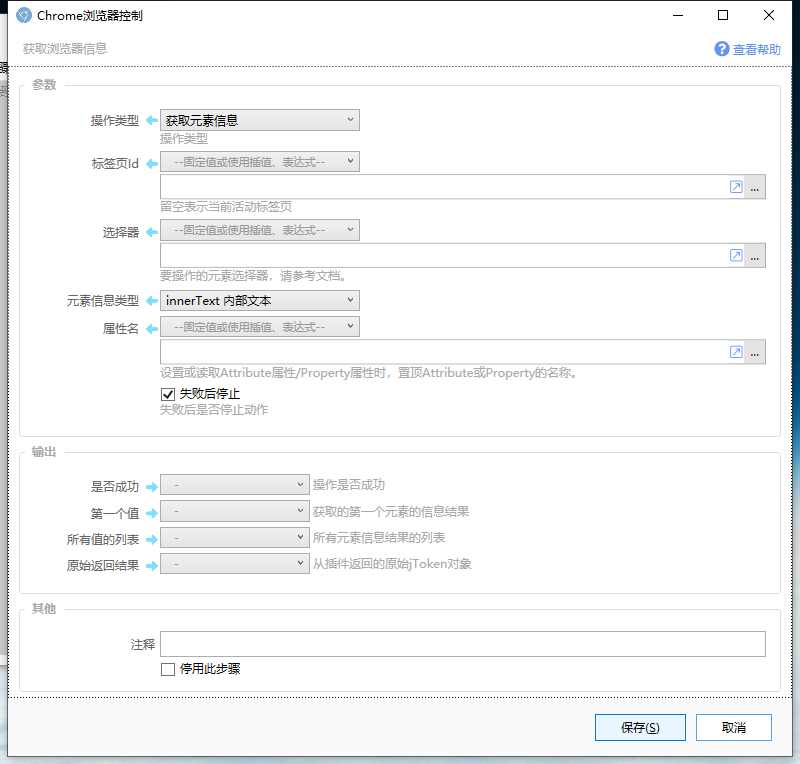Click the description 获取的第一个元素的信息结果
Screen dimensions: 800x764
click(391, 511)
